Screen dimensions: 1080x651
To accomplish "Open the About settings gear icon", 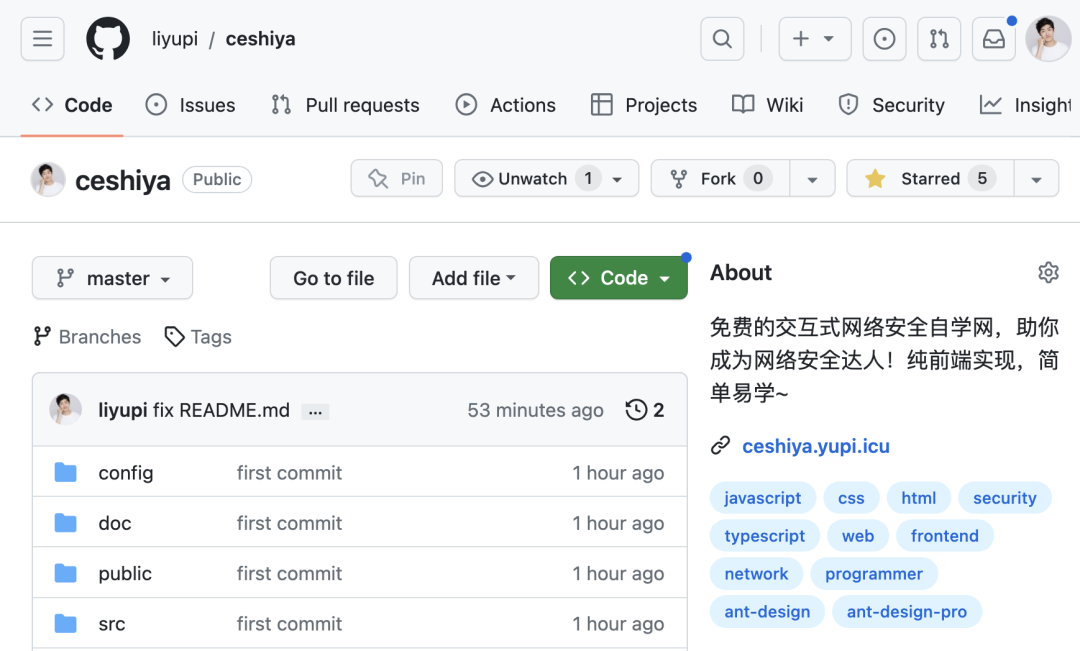I will [1048, 272].
